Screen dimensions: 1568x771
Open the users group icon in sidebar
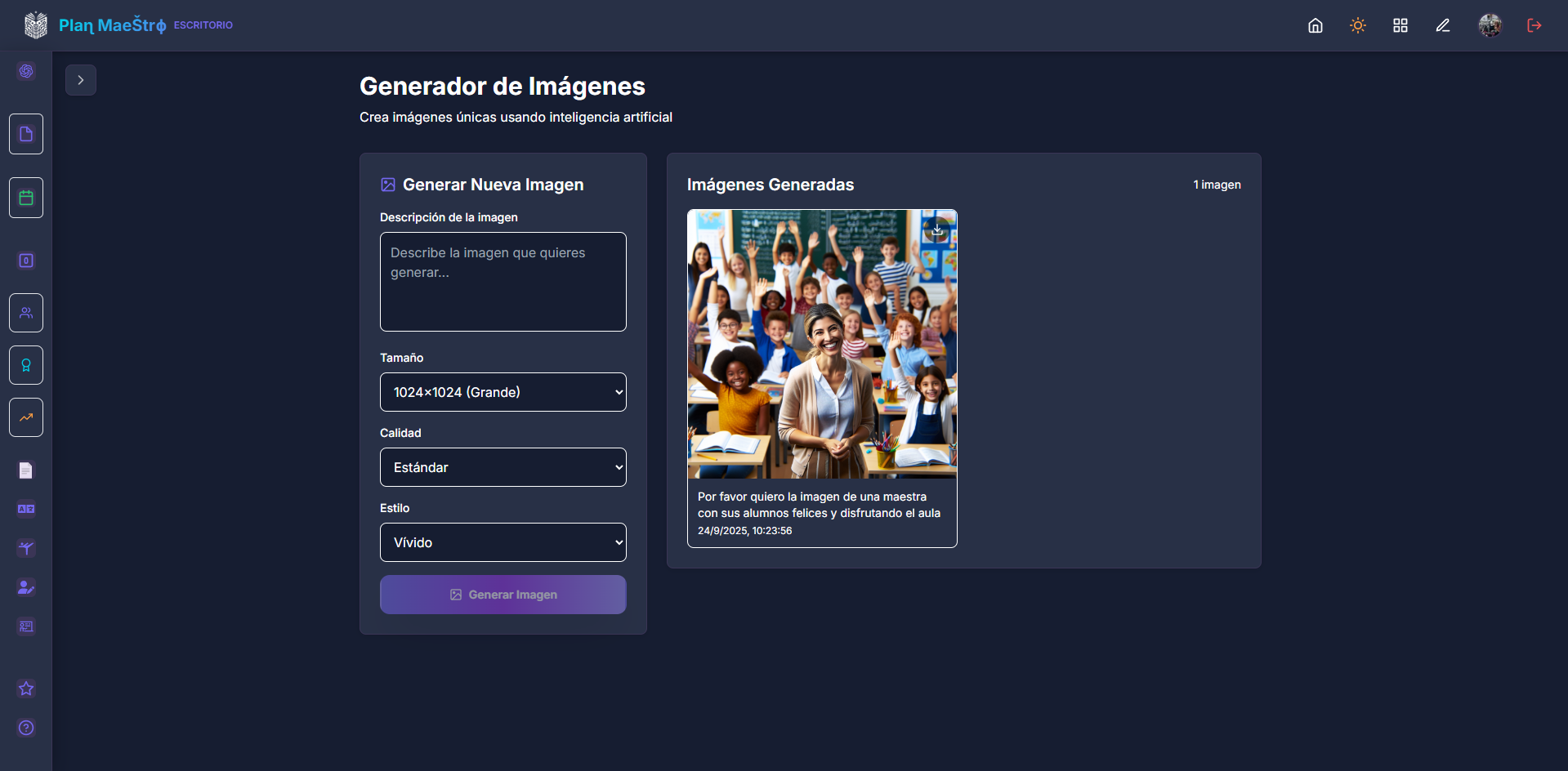pos(26,313)
